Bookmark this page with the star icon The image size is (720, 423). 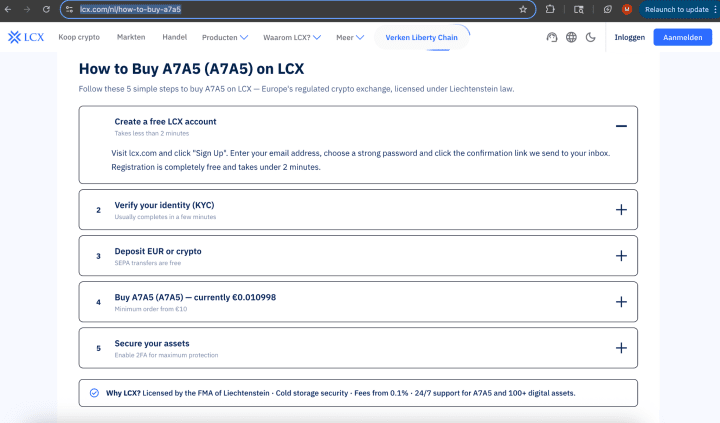click(523, 9)
